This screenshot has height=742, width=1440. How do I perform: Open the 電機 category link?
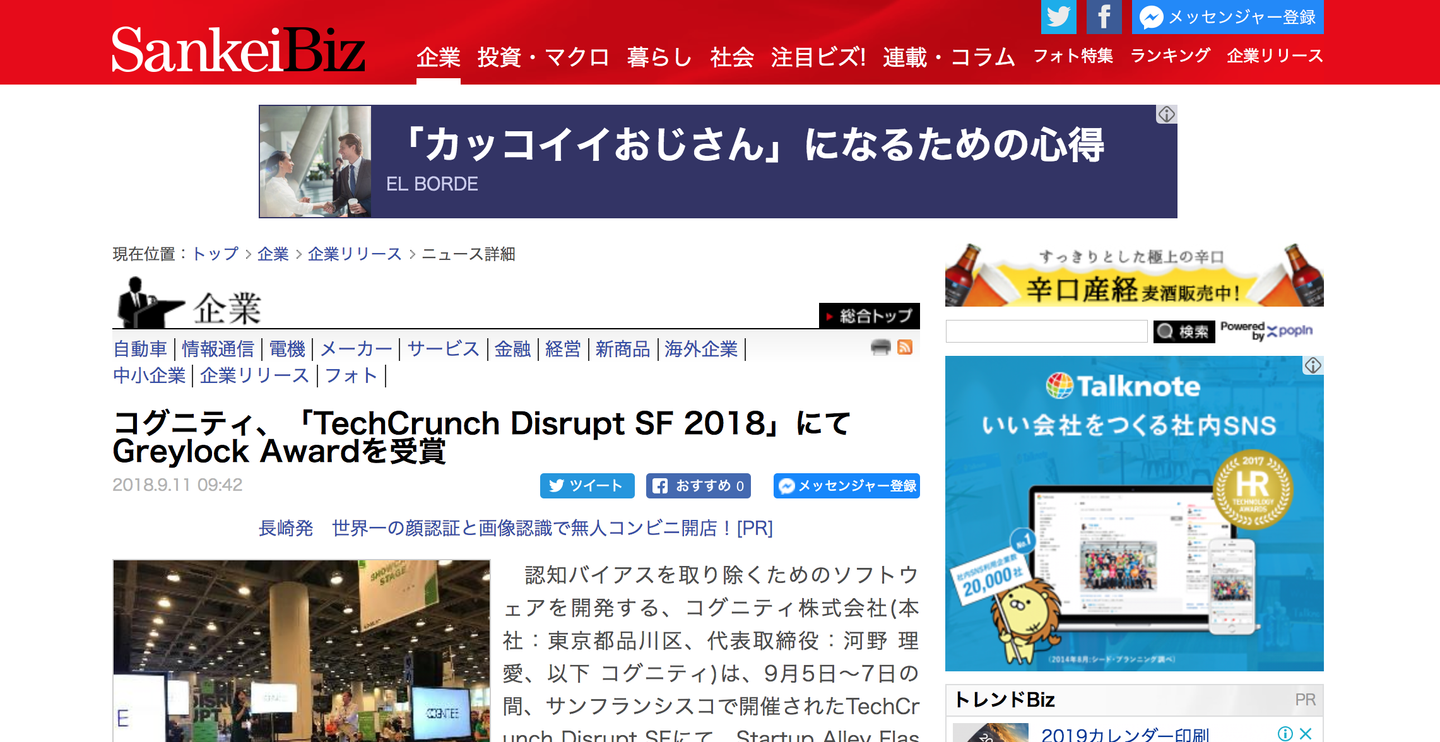click(x=287, y=349)
